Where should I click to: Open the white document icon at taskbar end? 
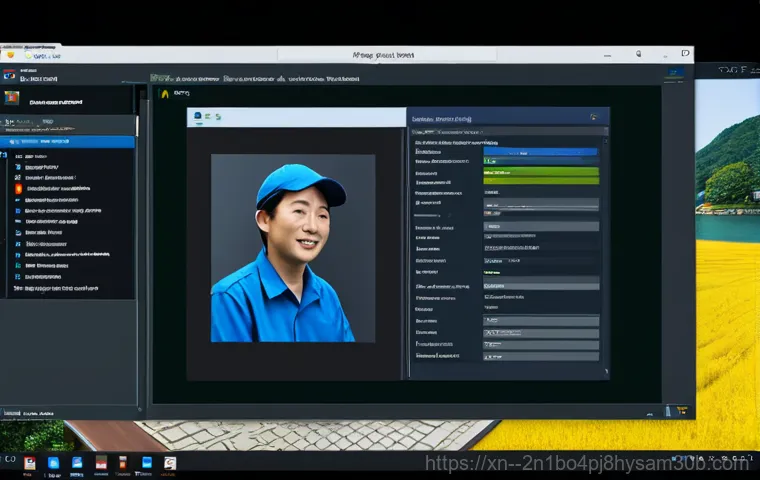click(x=170, y=463)
